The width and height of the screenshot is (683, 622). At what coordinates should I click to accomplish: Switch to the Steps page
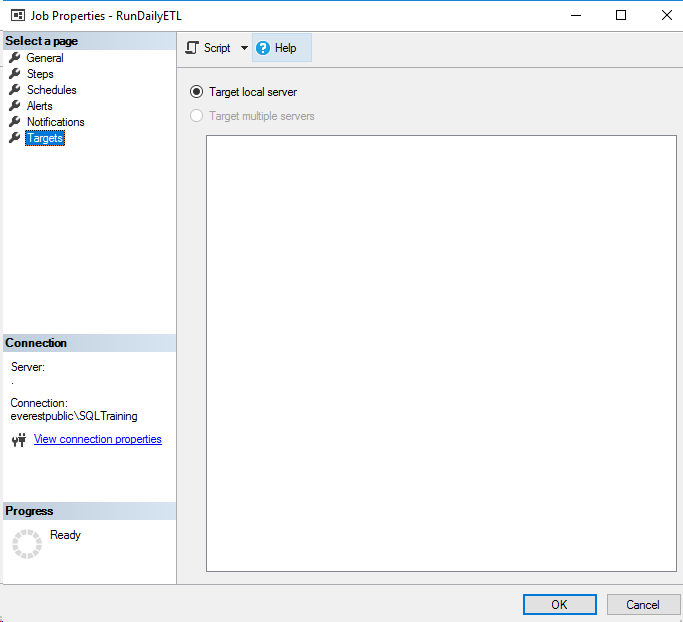pos(40,74)
